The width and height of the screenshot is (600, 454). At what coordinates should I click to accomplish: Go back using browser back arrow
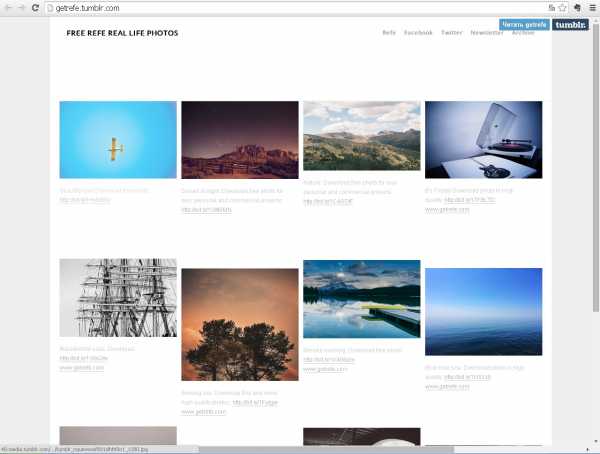click(x=8, y=8)
